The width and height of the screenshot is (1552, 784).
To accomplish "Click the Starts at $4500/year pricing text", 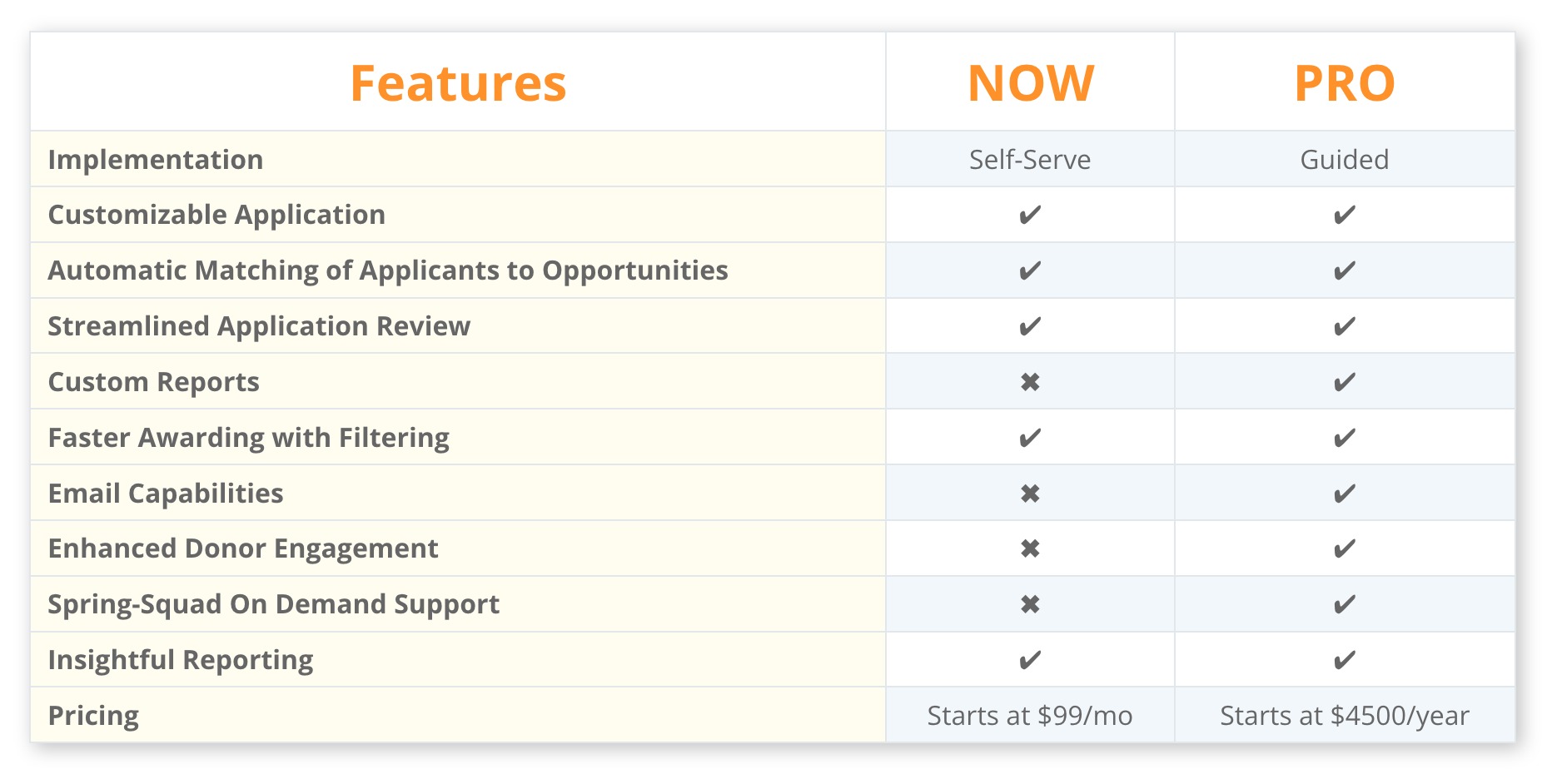I will pyautogui.click(x=1345, y=716).
